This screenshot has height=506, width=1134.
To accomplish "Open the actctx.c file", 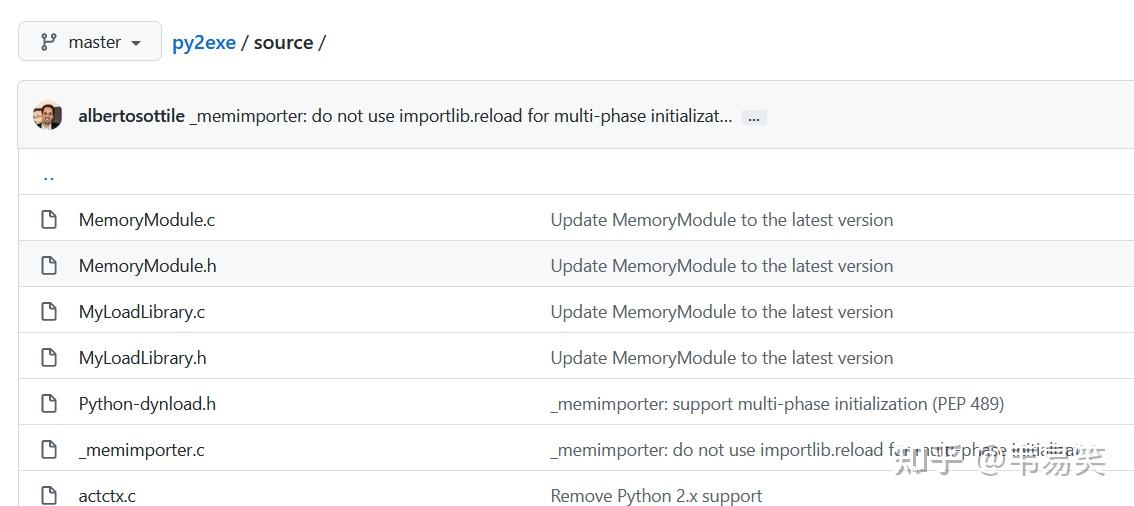I will point(107,496).
